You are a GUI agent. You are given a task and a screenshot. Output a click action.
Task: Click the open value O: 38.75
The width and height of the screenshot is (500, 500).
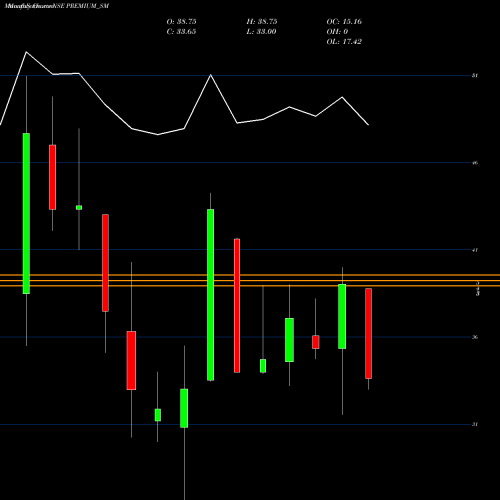[x=181, y=22]
